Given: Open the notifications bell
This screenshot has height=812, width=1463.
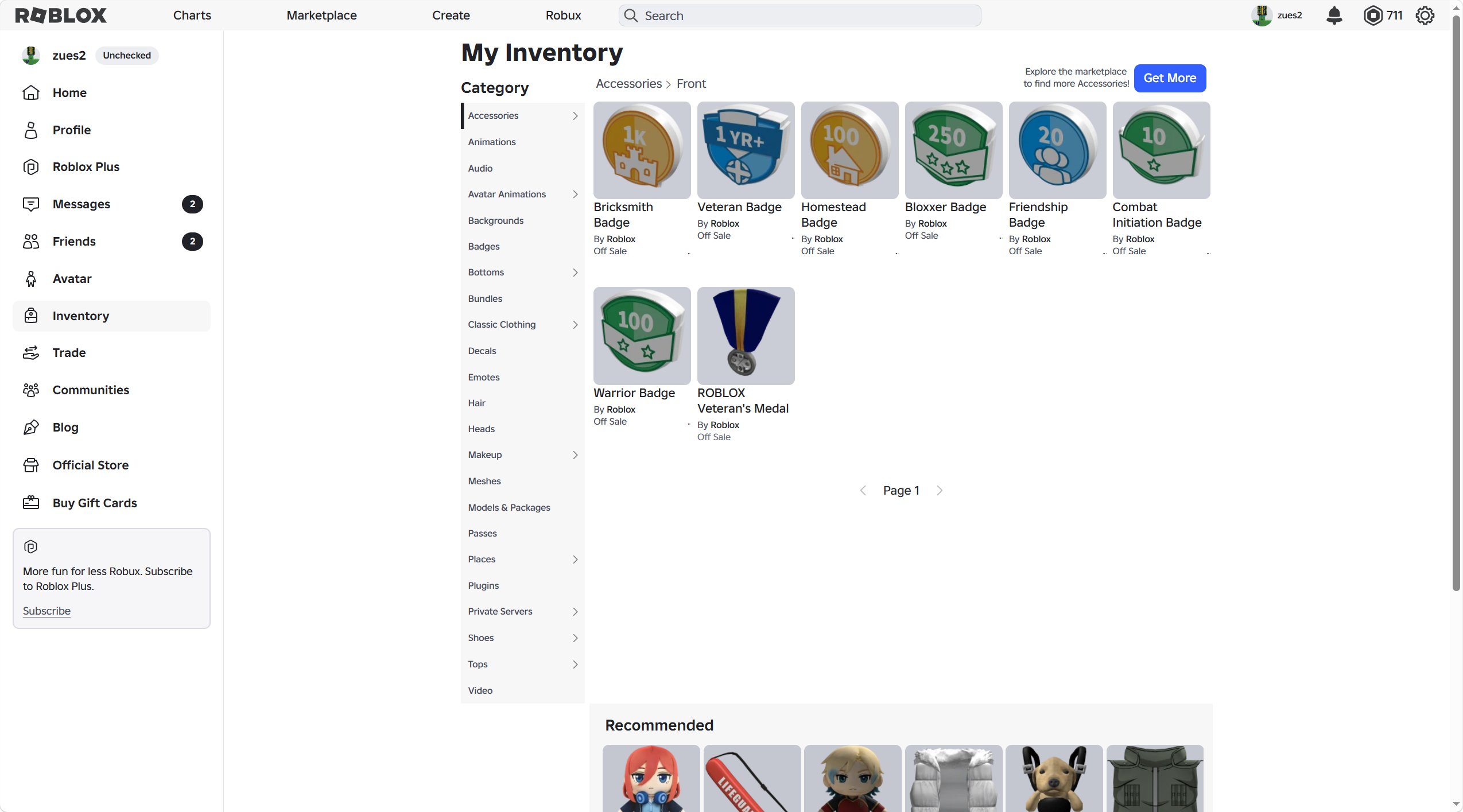Looking at the screenshot, I should (1334, 15).
